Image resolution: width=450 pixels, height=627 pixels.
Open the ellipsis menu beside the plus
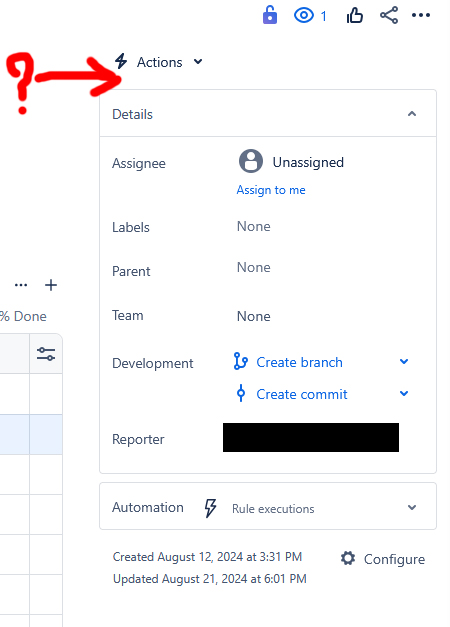21,285
